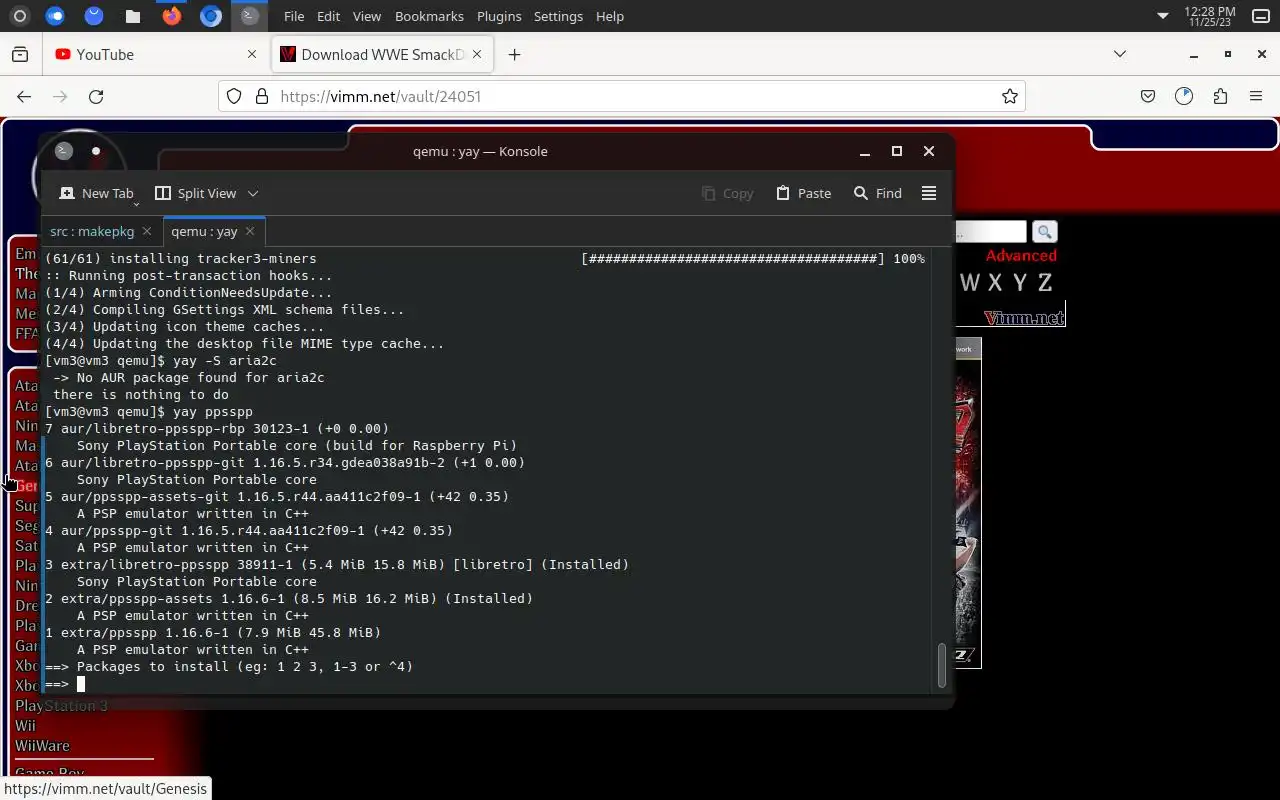Open the Edit menu in the top bar
This screenshot has height=800, width=1280.
[x=328, y=16]
